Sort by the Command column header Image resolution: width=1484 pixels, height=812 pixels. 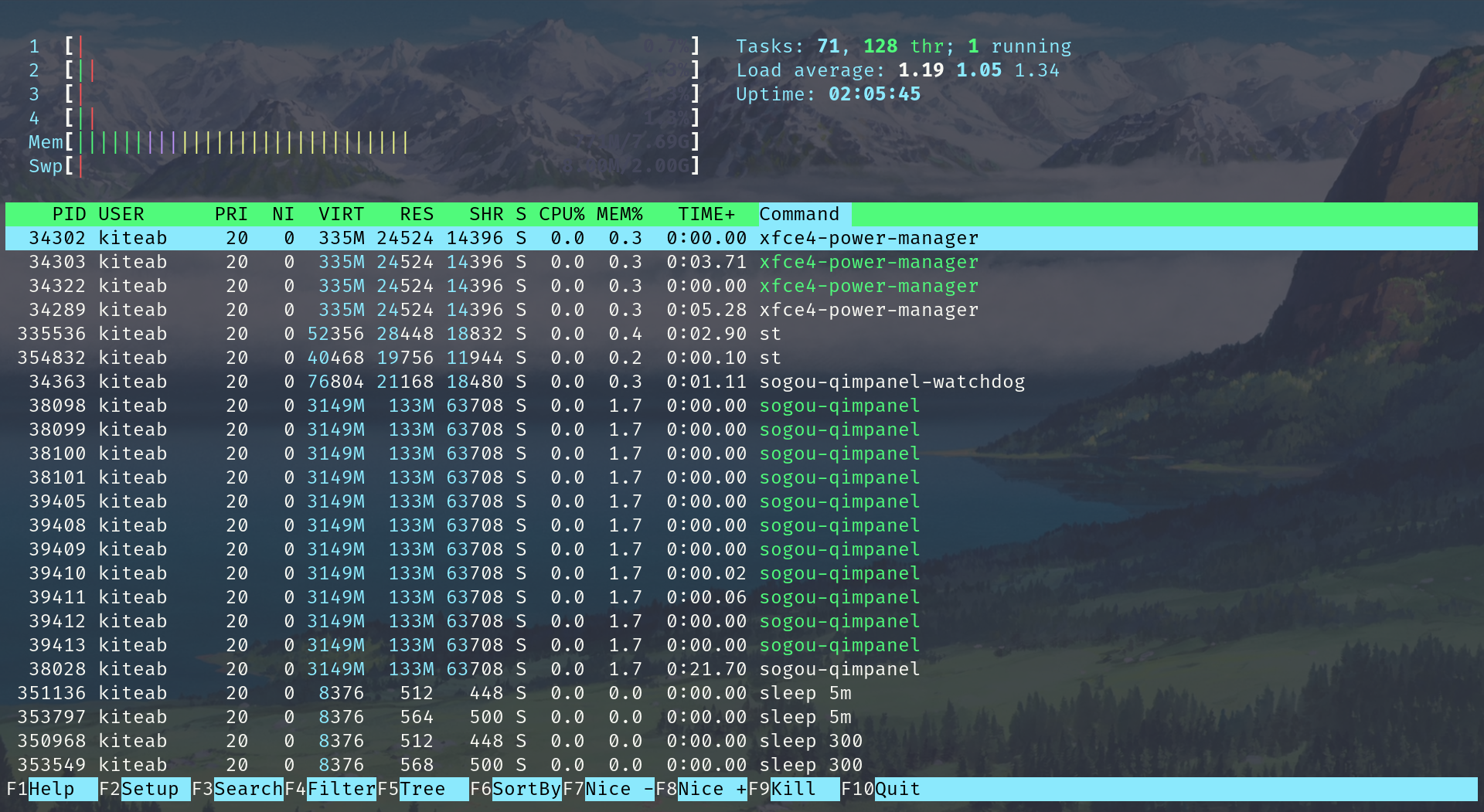799,214
